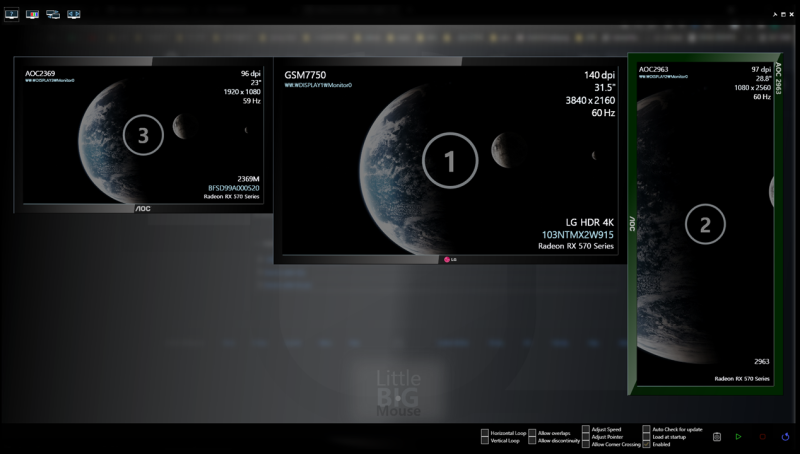This screenshot has height=454, width=800.
Task: Toggle the Load at startup checkbox
Action: 646,437
